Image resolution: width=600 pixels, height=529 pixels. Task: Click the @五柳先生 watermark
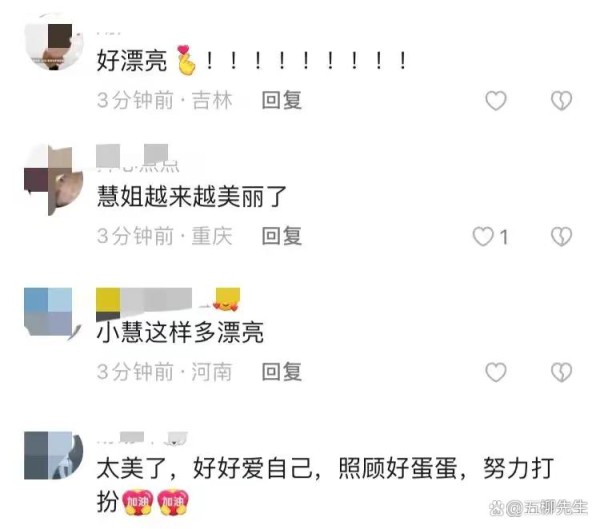[x=538, y=508]
